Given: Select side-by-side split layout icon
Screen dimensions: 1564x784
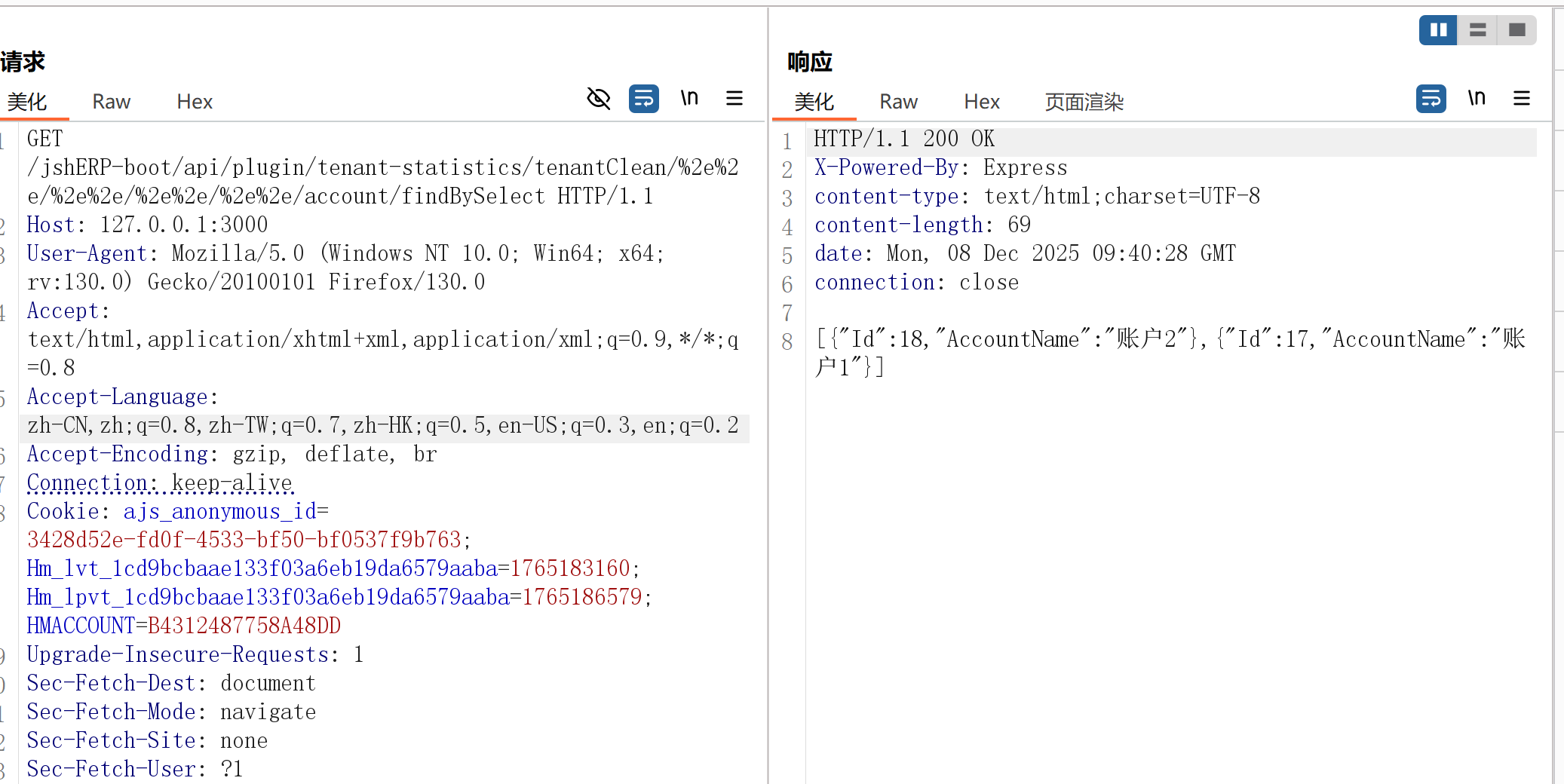Looking at the screenshot, I should pos(1438,30).
